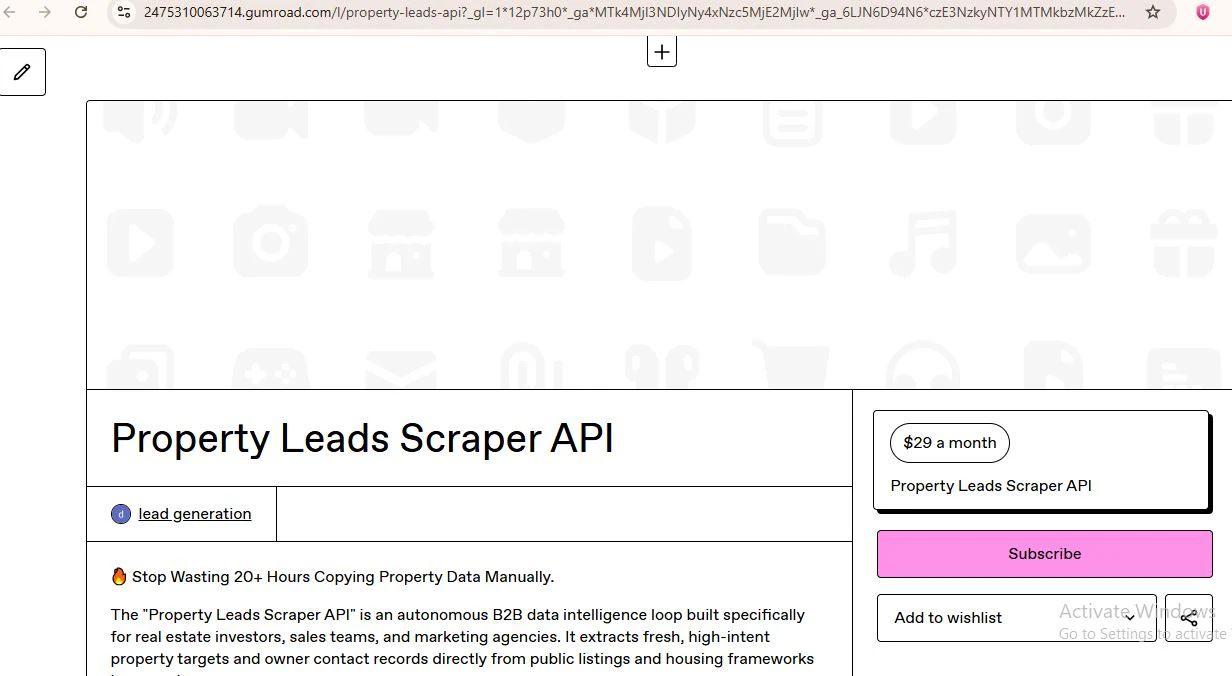
Task: Click the product cover image area
Action: [x=659, y=245]
